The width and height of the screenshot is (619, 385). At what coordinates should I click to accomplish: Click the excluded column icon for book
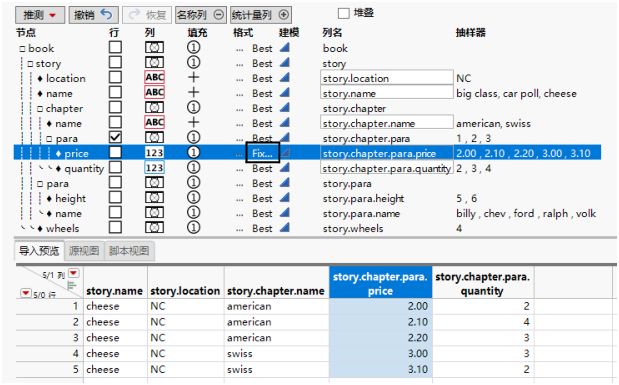154,48
